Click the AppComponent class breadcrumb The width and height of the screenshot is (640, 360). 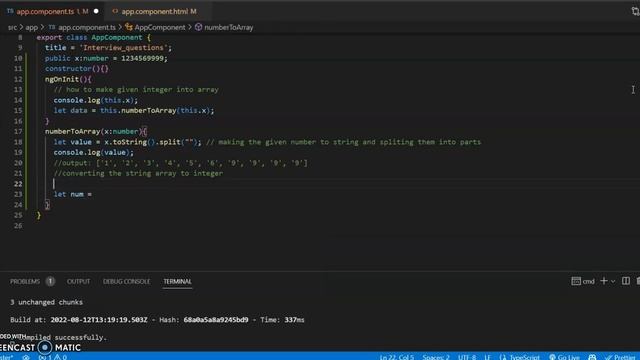click(x=160, y=27)
